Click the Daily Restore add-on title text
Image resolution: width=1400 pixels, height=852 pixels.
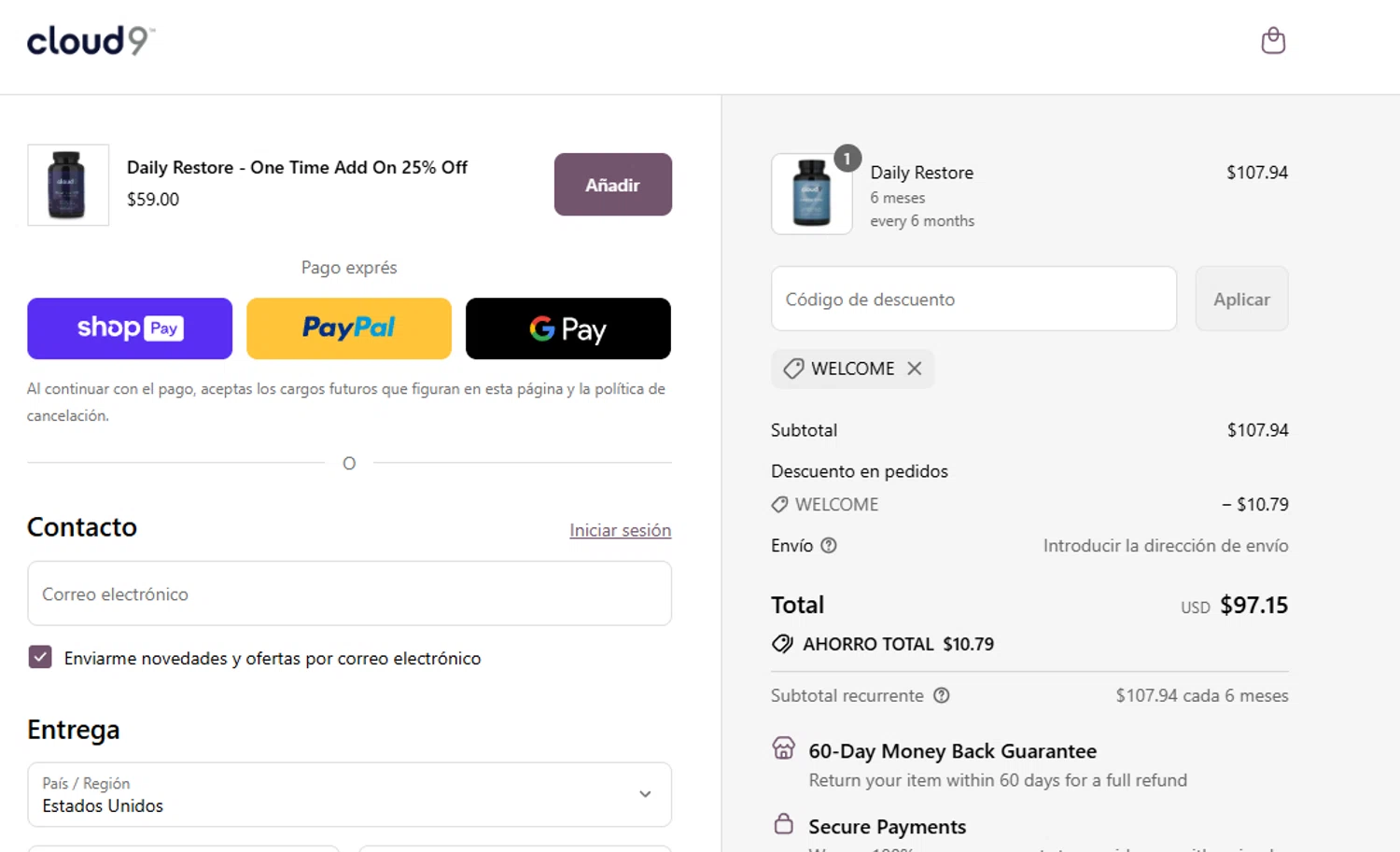pos(297,167)
